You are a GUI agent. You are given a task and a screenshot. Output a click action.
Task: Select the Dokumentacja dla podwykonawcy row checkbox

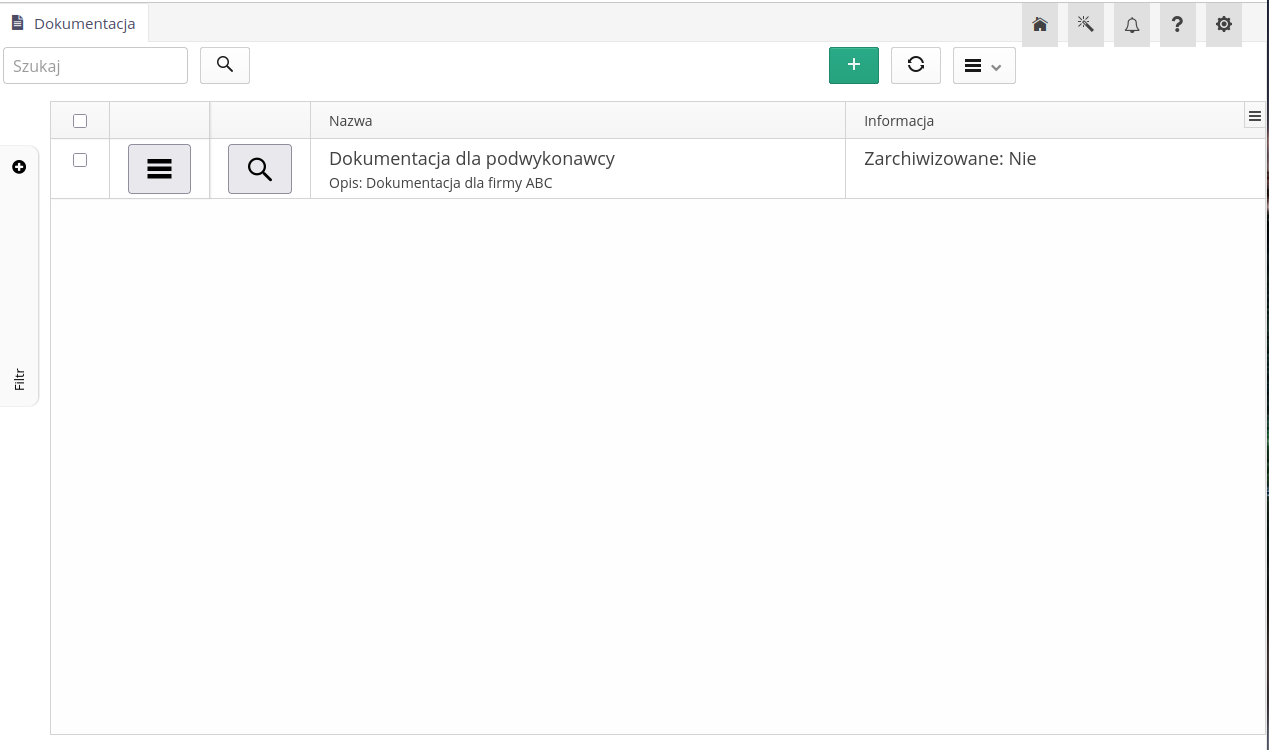(80, 160)
